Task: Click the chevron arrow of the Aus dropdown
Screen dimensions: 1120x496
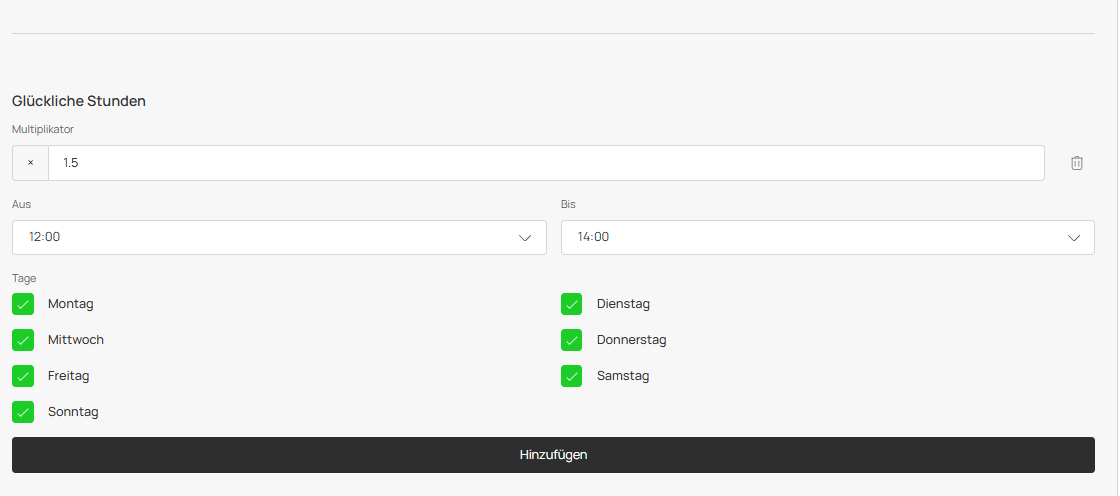Action: (525, 238)
